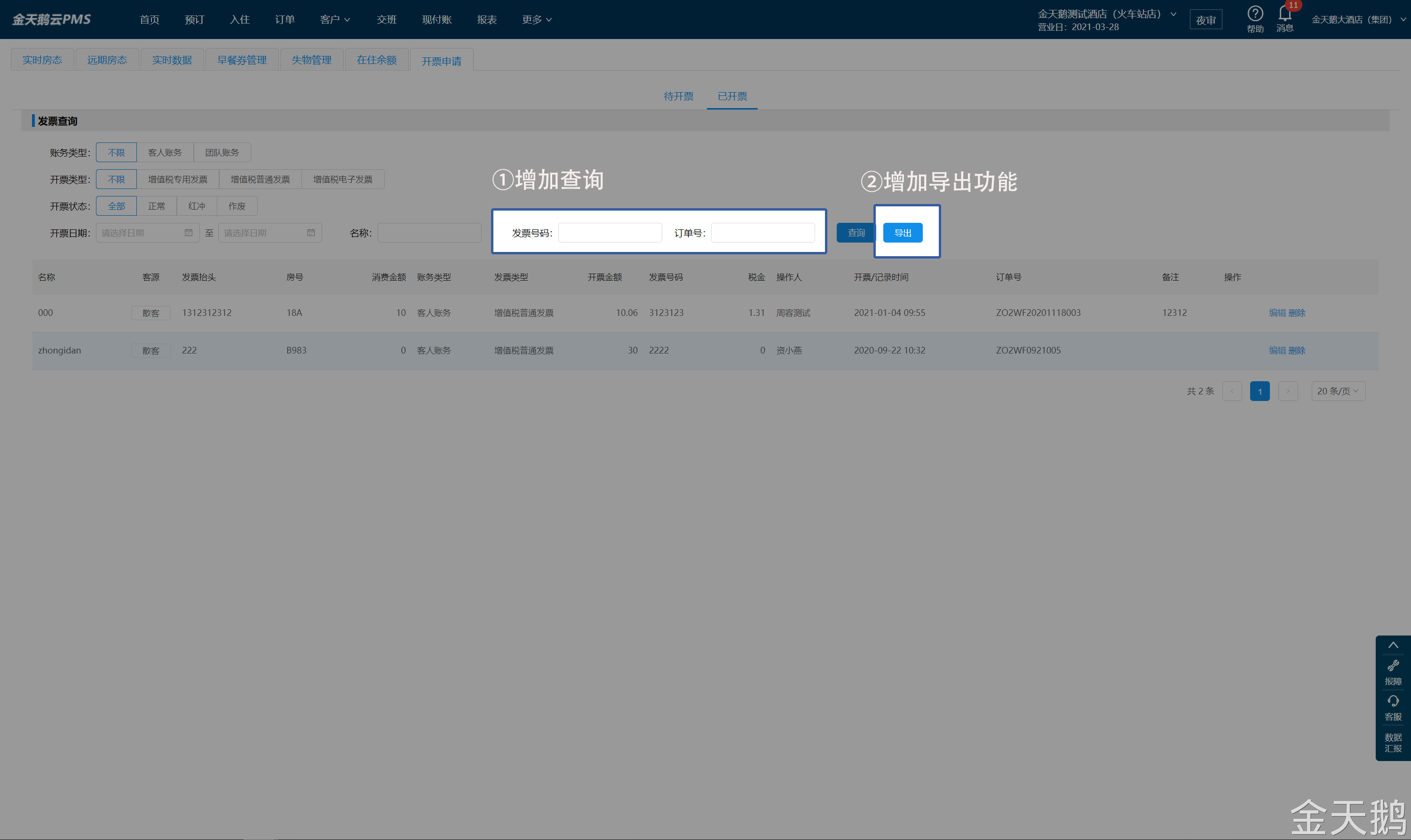The height and width of the screenshot is (840, 1411).
Task: Go to previous results page
Action: tap(1232, 391)
